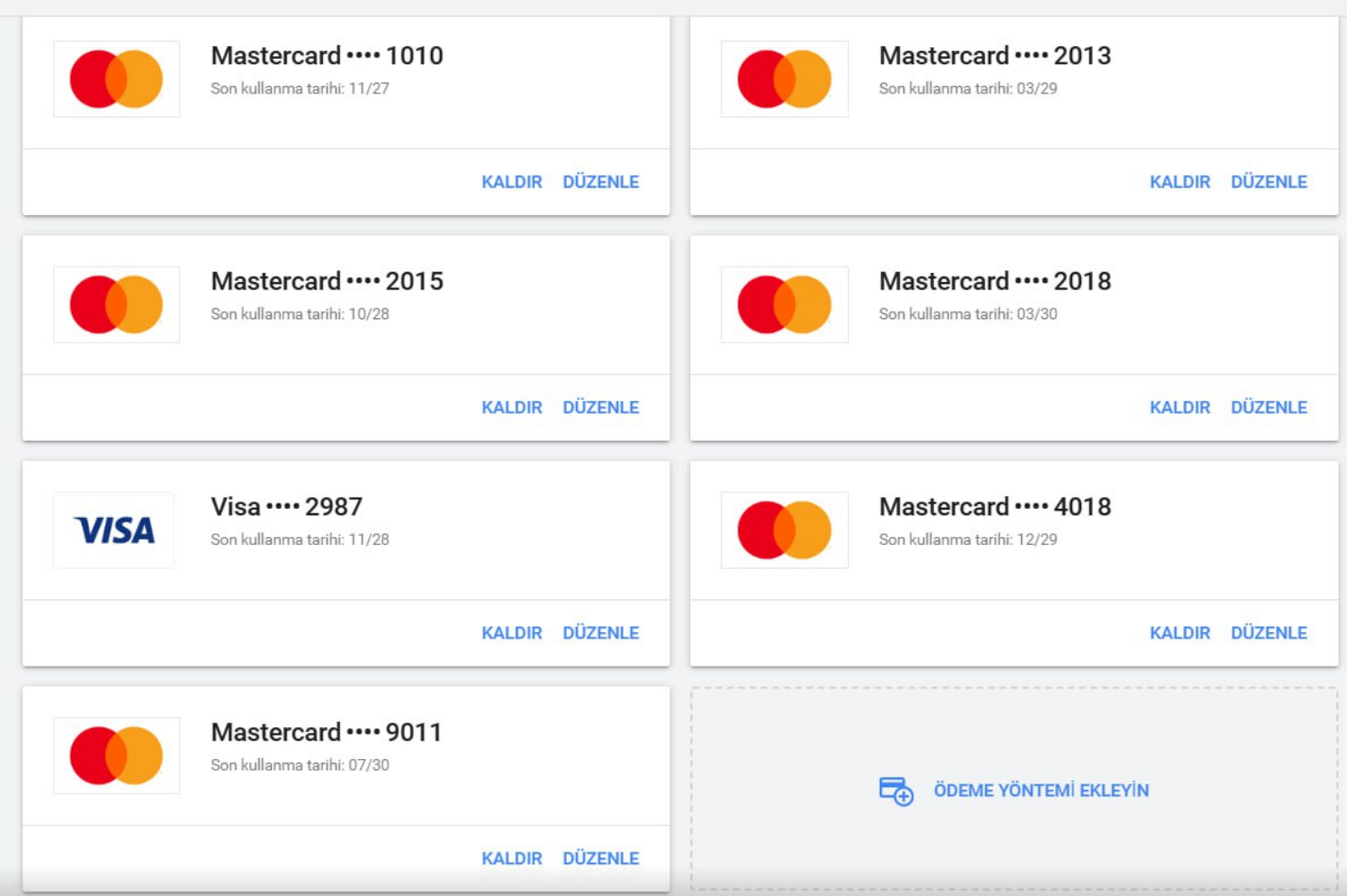Edit Mastercard ending 2015 with DÜZENLE
The width and height of the screenshot is (1347, 896).
click(600, 407)
